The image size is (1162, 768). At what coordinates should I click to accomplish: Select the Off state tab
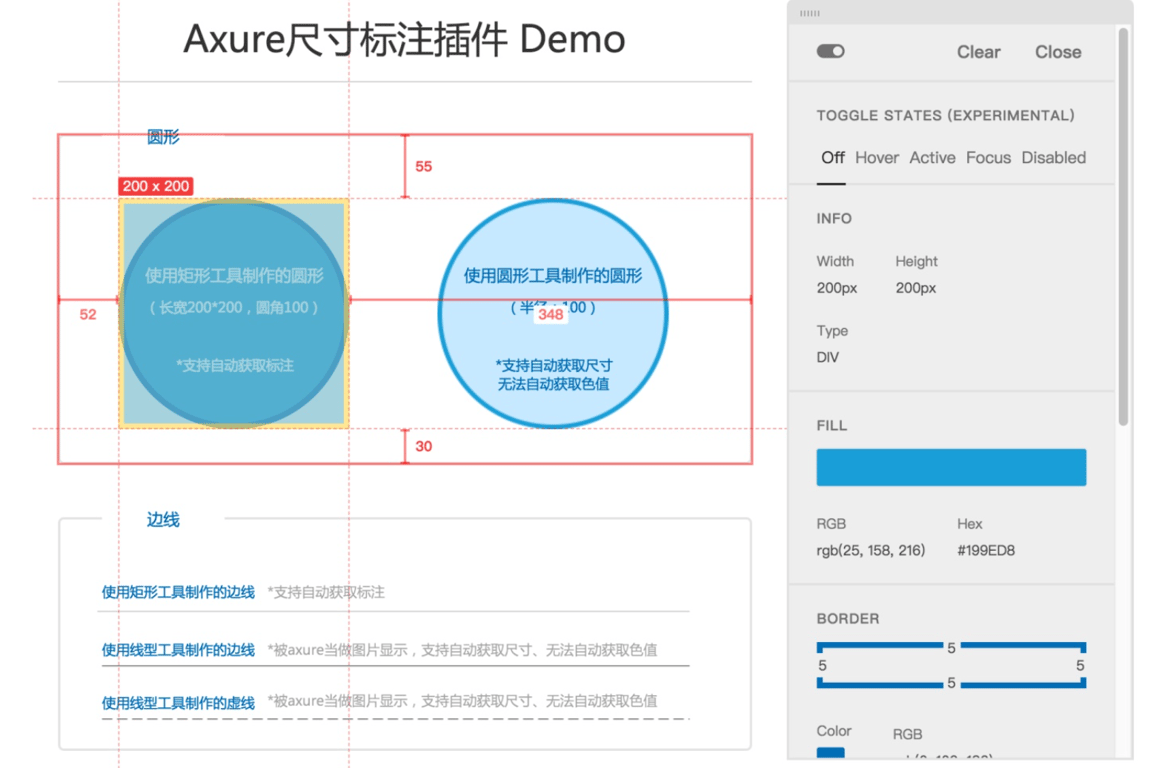click(x=832, y=157)
